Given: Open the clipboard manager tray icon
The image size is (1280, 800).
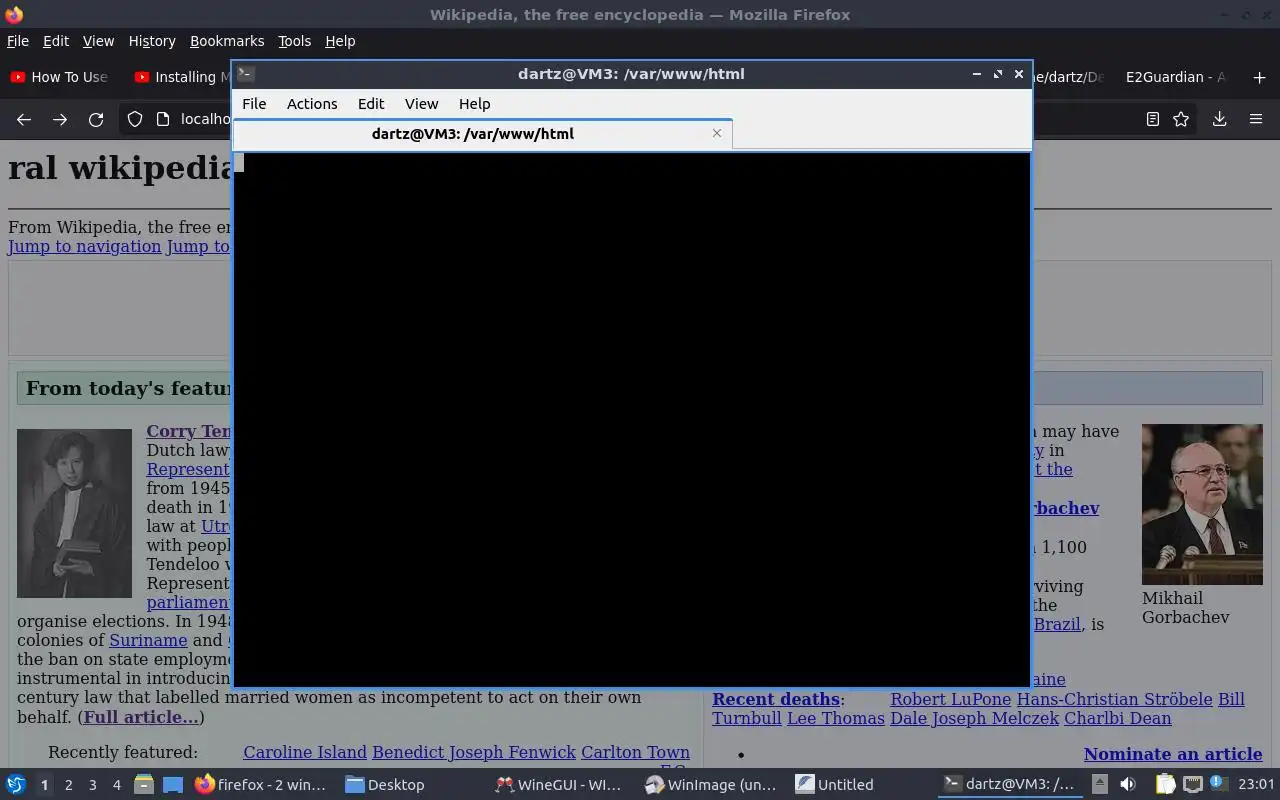Looking at the screenshot, I should [x=1163, y=784].
